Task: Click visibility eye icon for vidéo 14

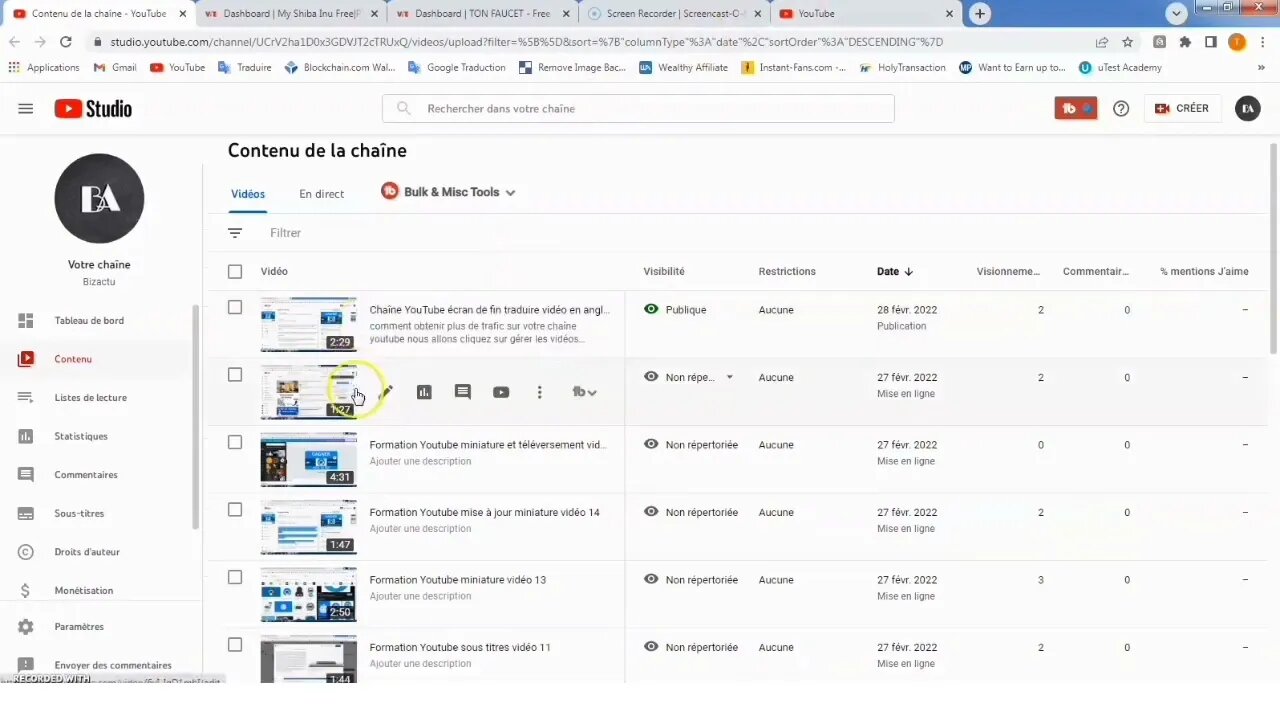Action: 651,512
